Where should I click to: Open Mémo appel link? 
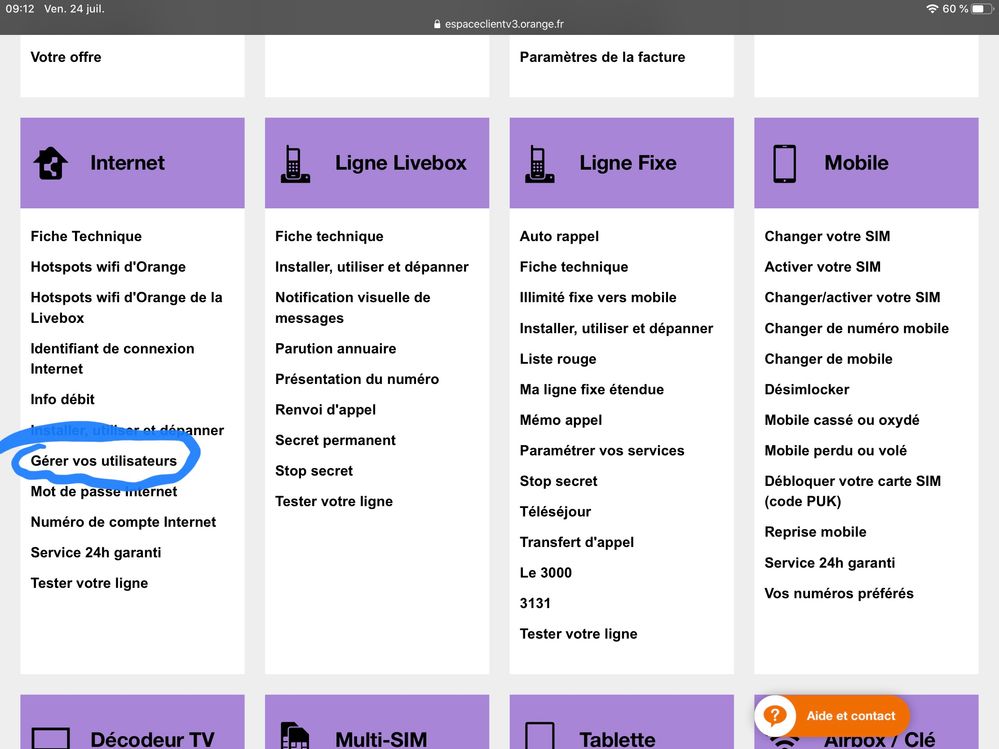(x=561, y=420)
